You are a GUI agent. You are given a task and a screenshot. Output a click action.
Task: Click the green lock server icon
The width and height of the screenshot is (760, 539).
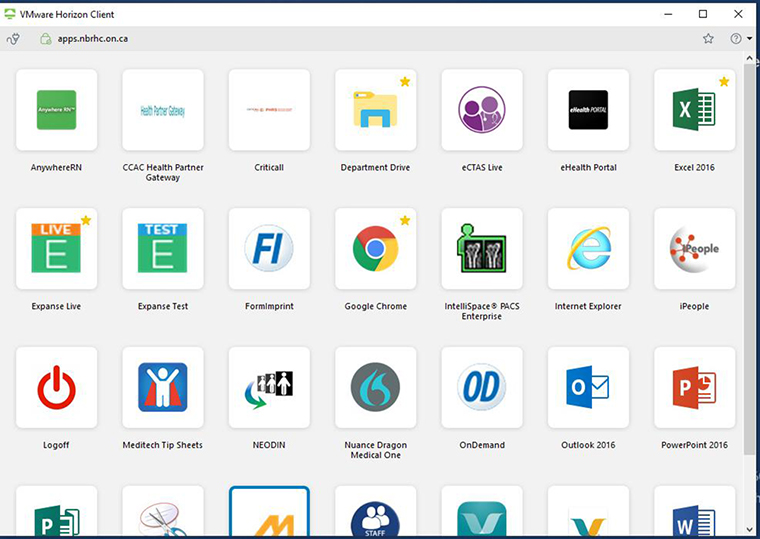(46, 39)
